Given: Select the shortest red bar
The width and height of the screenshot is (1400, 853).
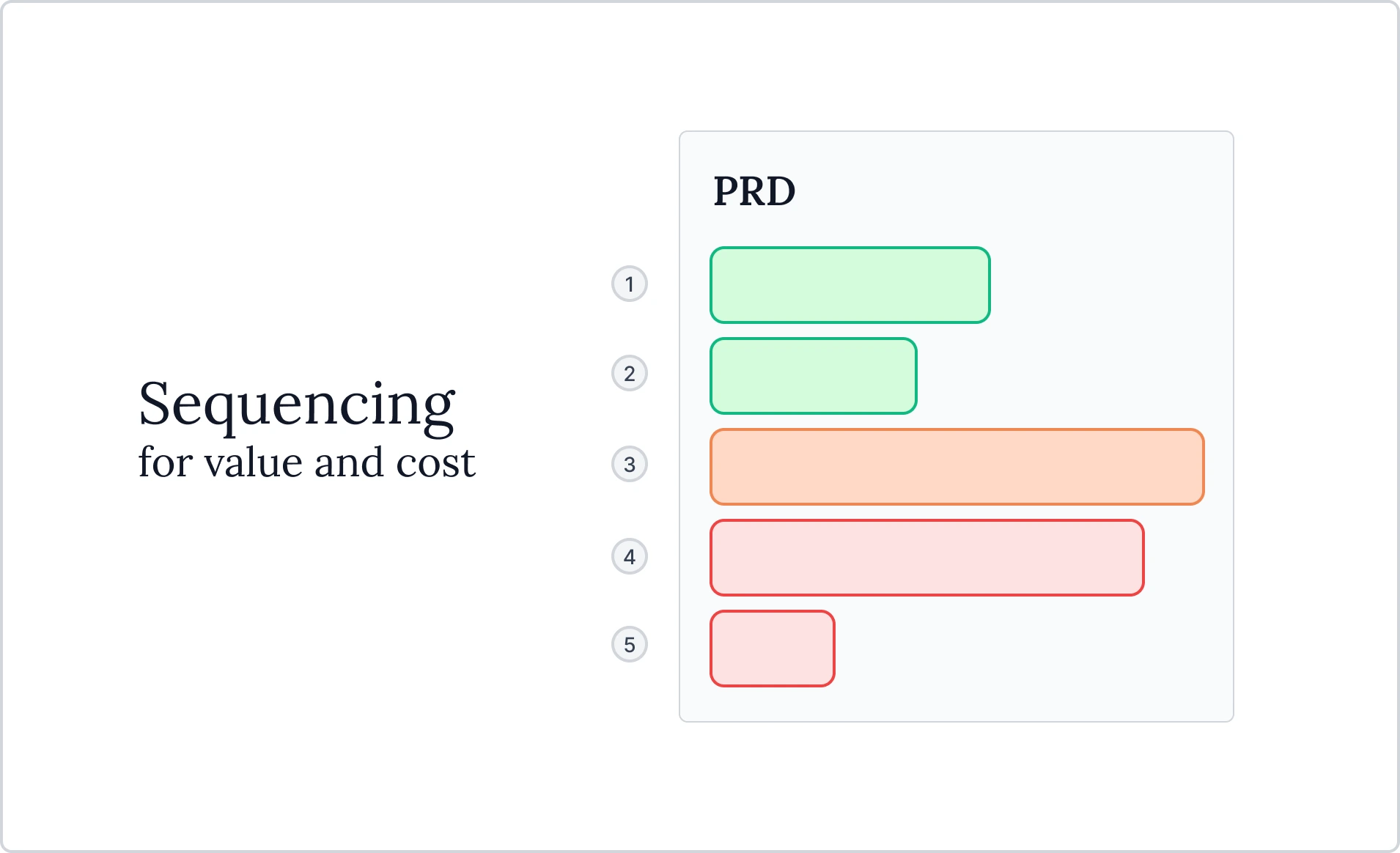Looking at the screenshot, I should coord(773,649).
